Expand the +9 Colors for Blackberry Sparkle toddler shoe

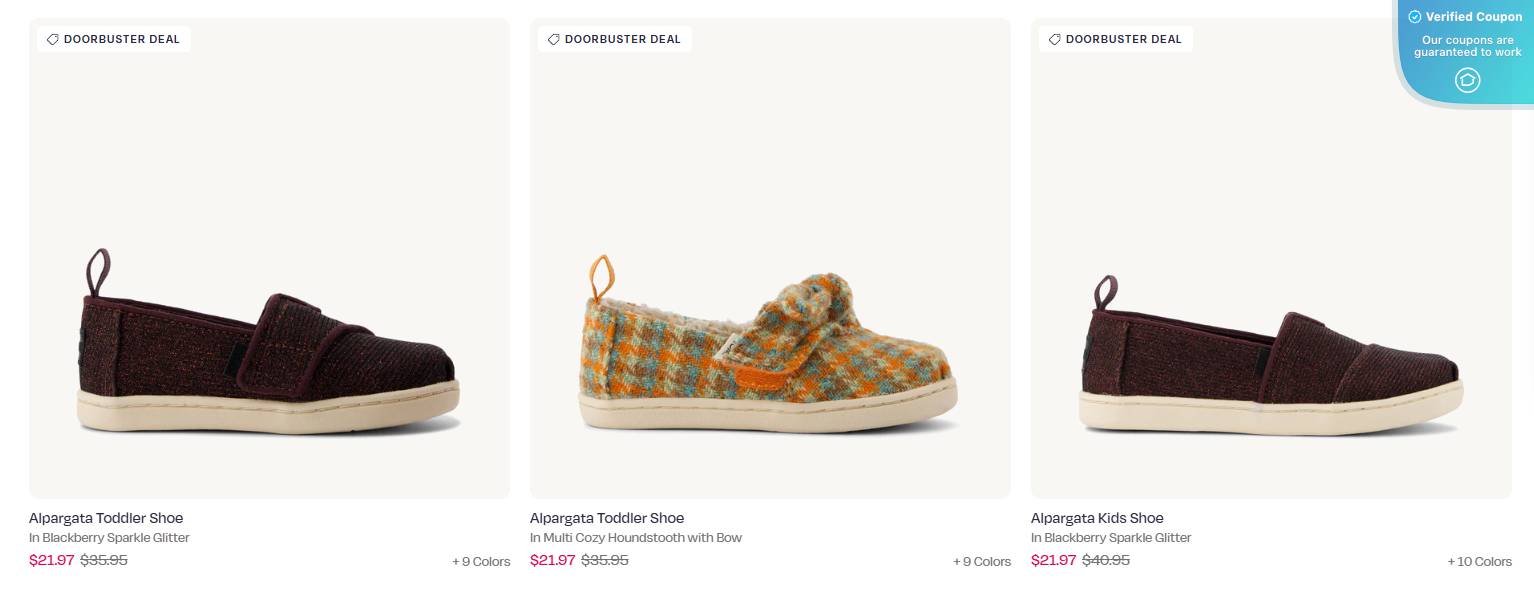(x=481, y=562)
